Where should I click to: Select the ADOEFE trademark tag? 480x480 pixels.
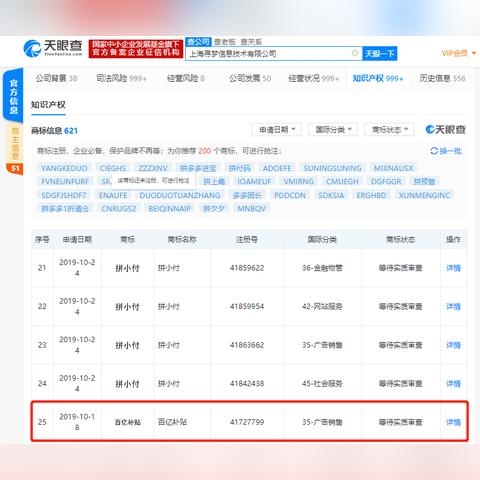[x=277, y=168]
